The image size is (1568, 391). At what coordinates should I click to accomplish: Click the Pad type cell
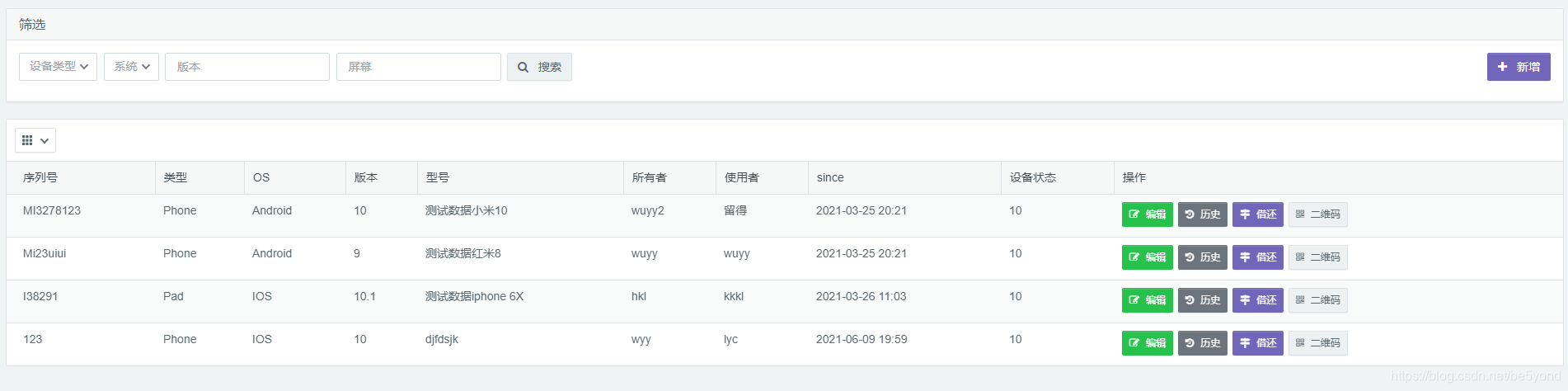coord(173,296)
